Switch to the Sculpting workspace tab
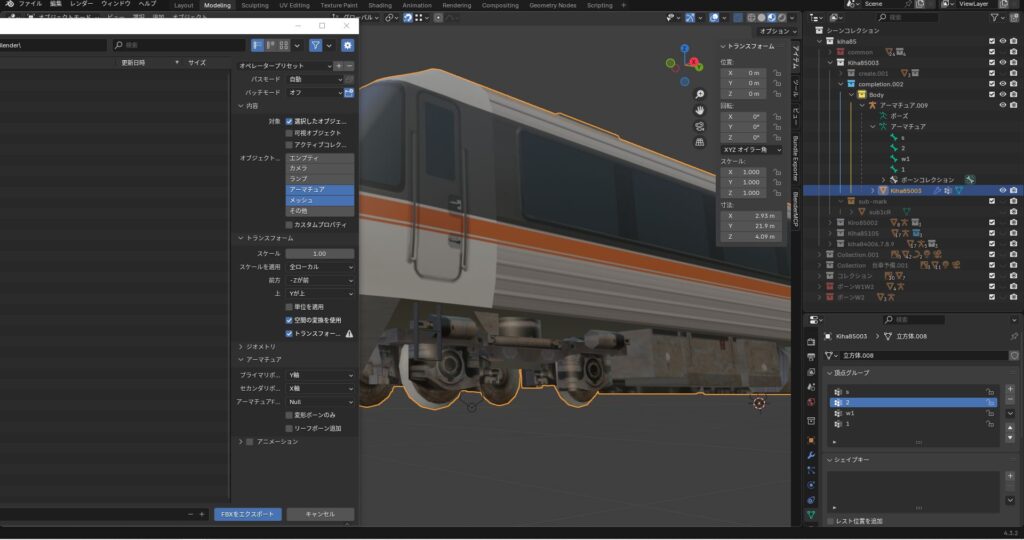The height and width of the screenshot is (540, 1024). pos(255,5)
